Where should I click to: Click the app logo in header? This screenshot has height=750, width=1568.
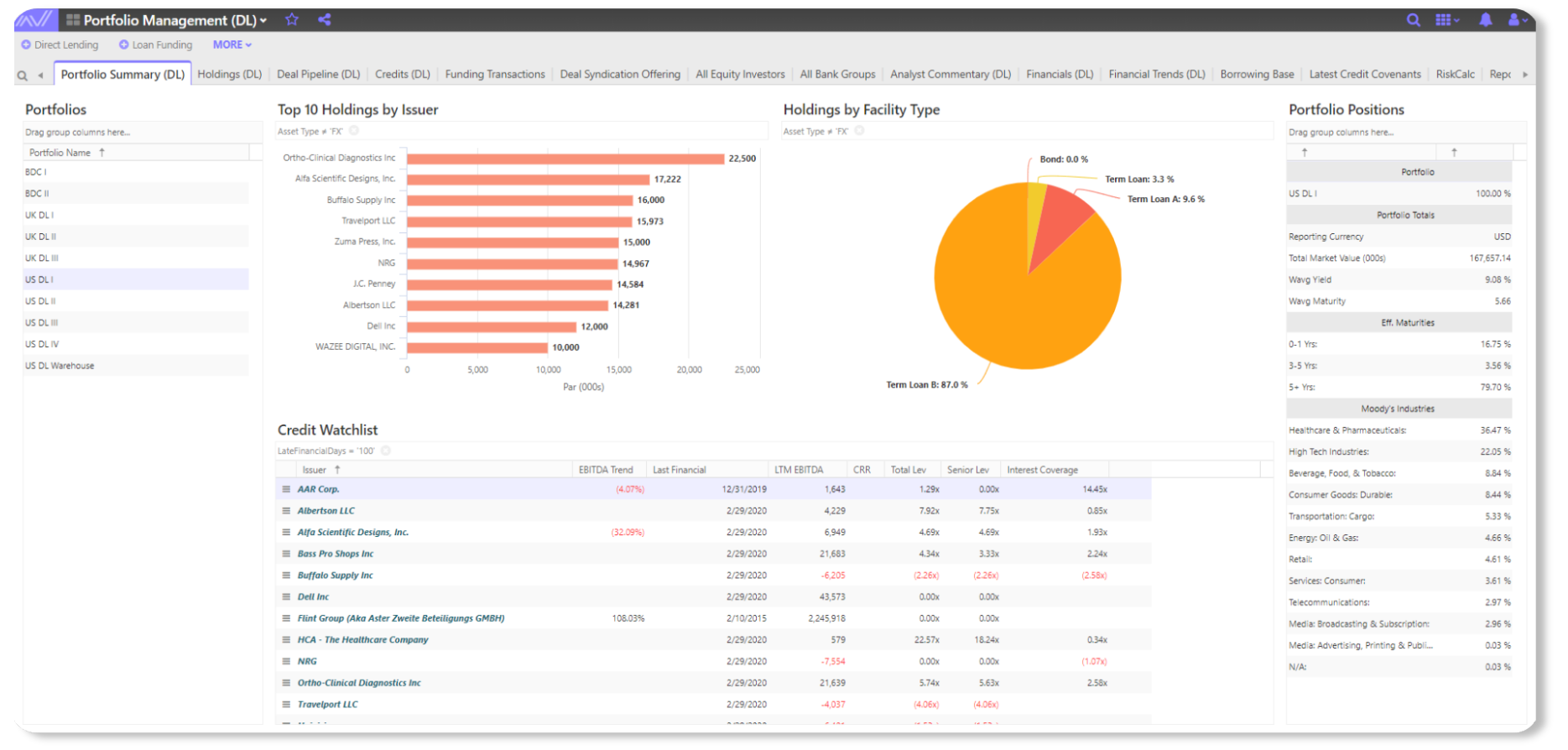coord(35,19)
